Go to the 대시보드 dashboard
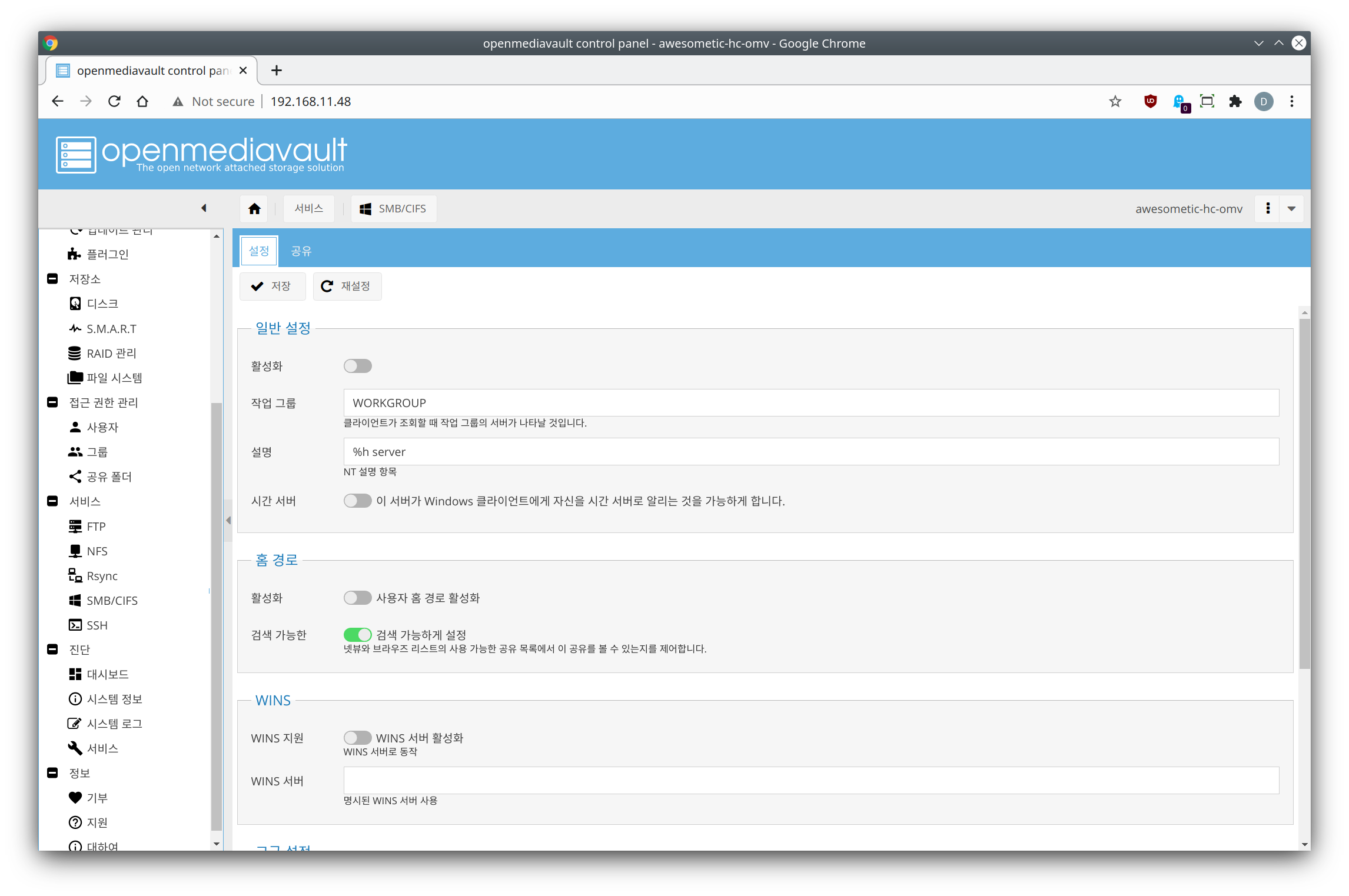Image resolution: width=1349 pixels, height=896 pixels. (x=107, y=674)
